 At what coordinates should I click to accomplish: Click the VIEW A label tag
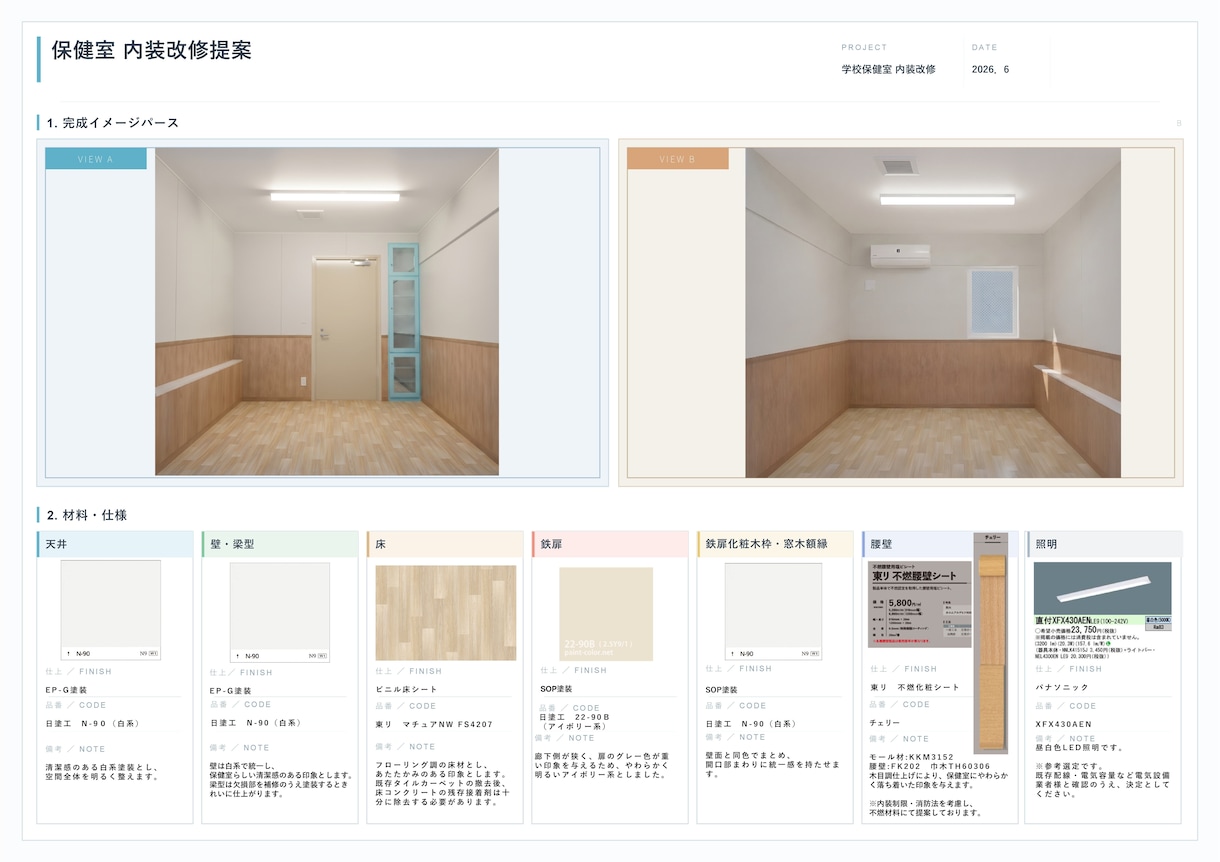point(96,159)
